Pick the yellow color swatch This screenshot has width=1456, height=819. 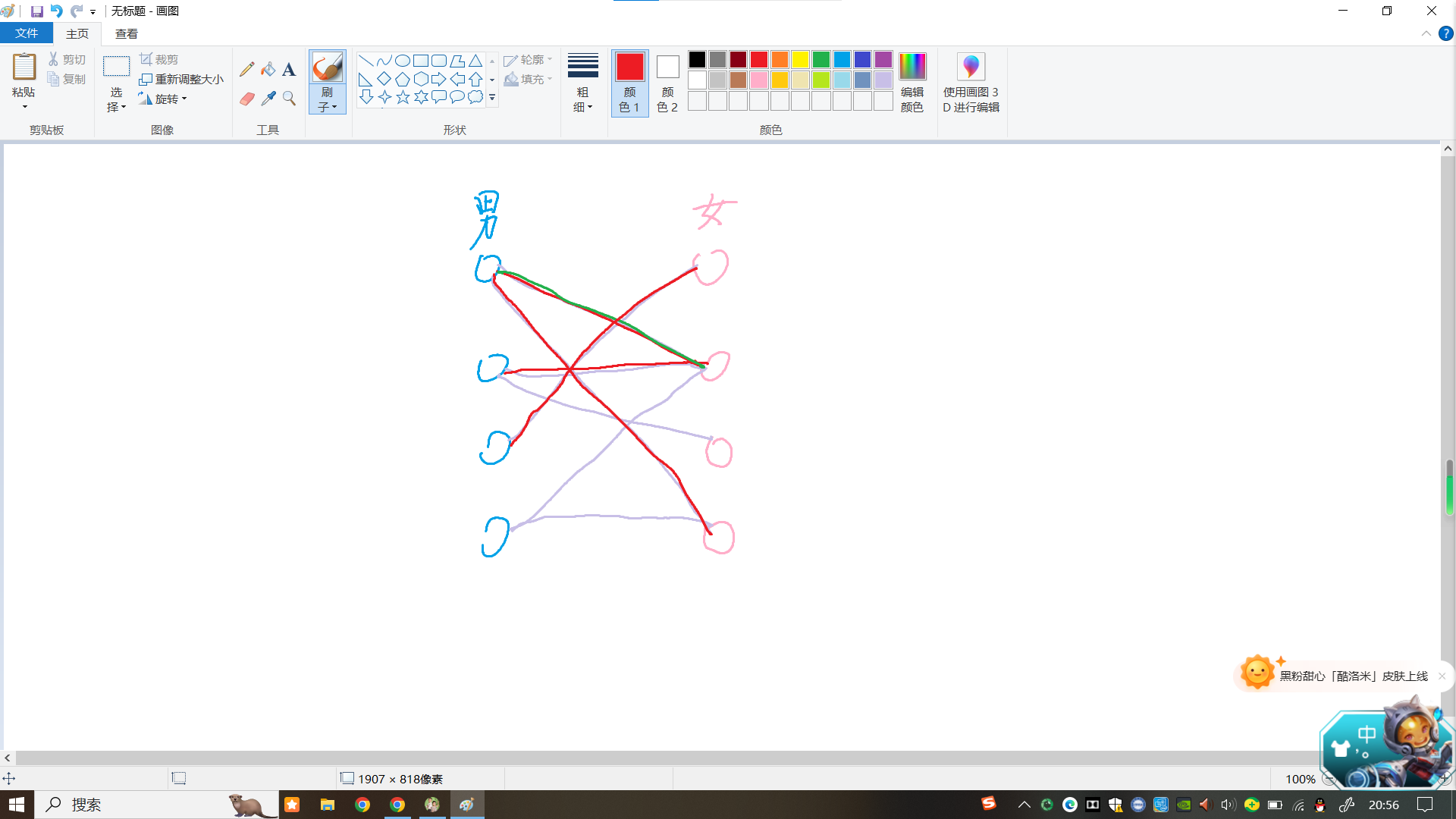click(x=800, y=59)
